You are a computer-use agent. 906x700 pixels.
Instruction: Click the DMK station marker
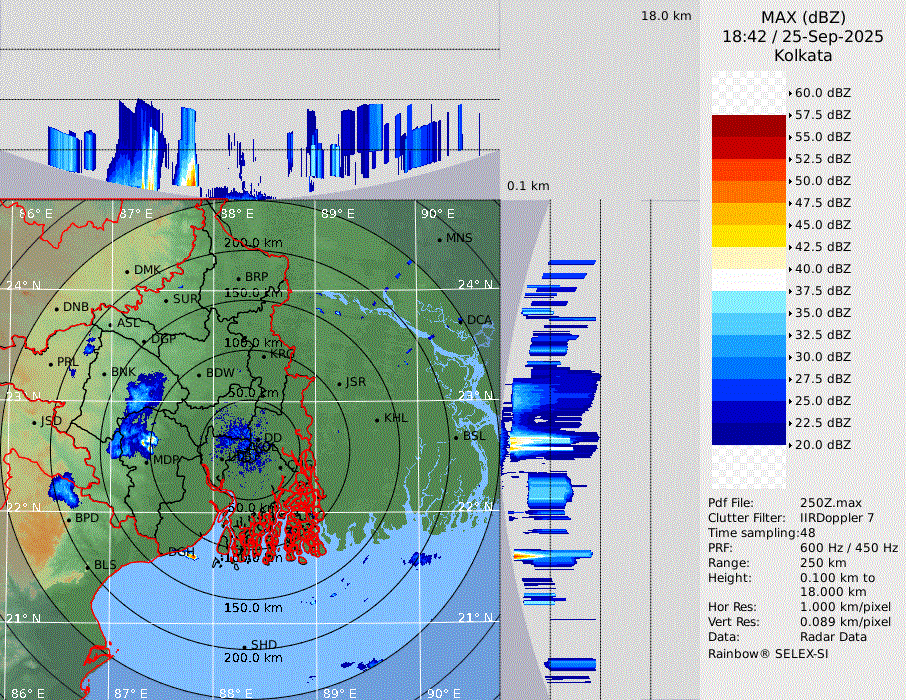pyautogui.click(x=128, y=271)
